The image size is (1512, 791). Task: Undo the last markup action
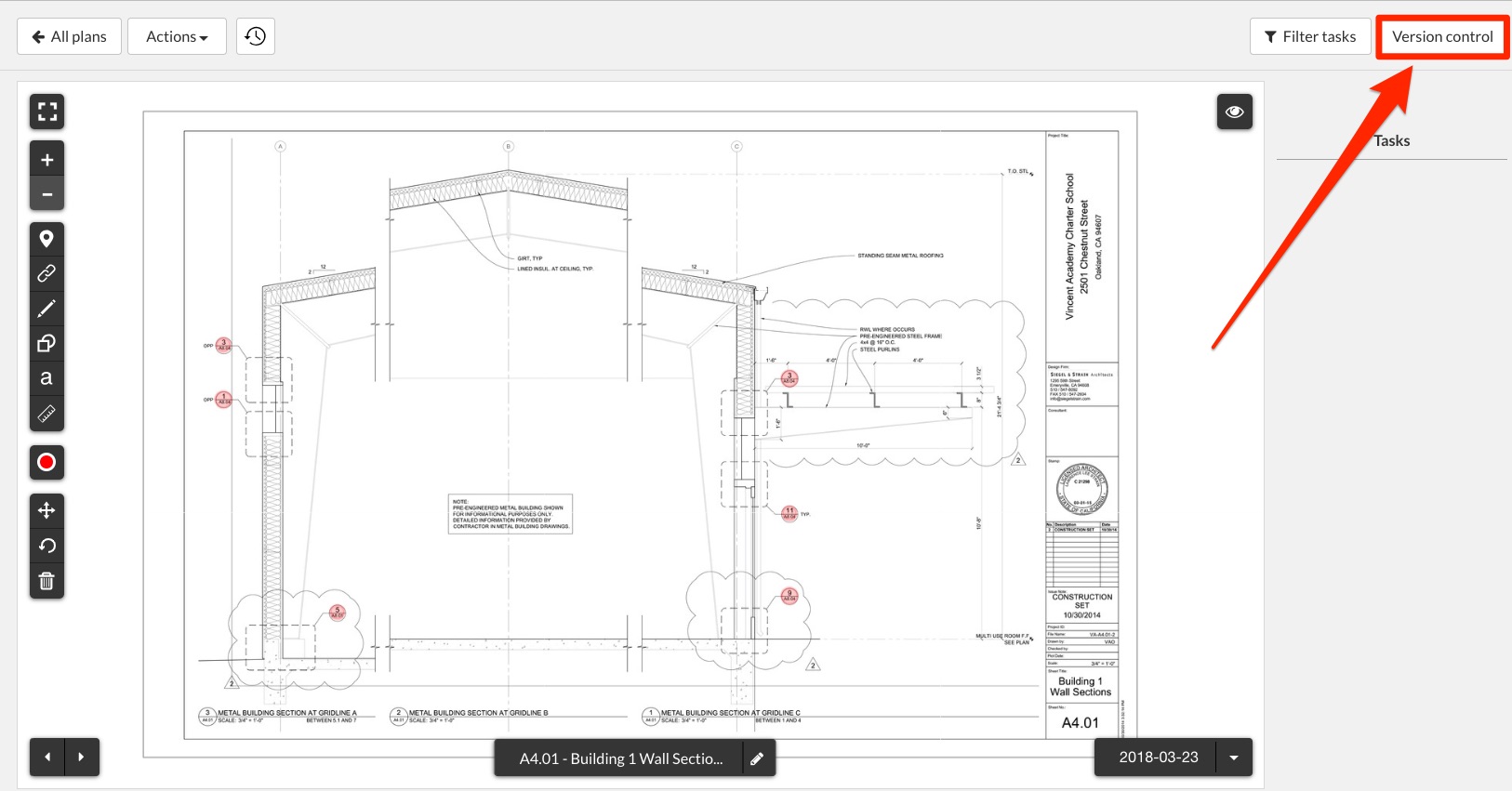[x=46, y=546]
